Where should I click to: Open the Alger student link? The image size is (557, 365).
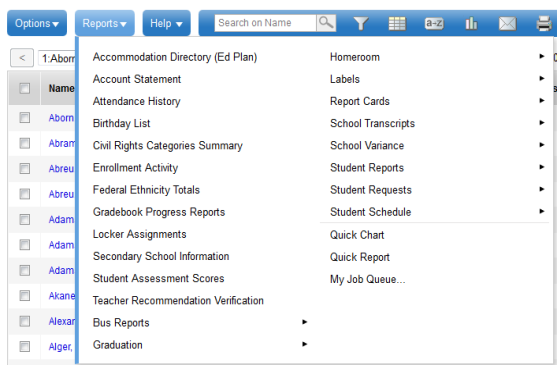point(60,347)
